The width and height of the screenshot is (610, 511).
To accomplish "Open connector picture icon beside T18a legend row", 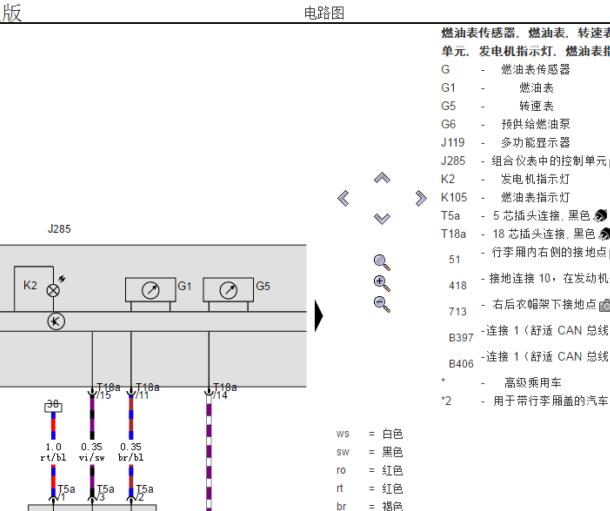I will (604, 234).
